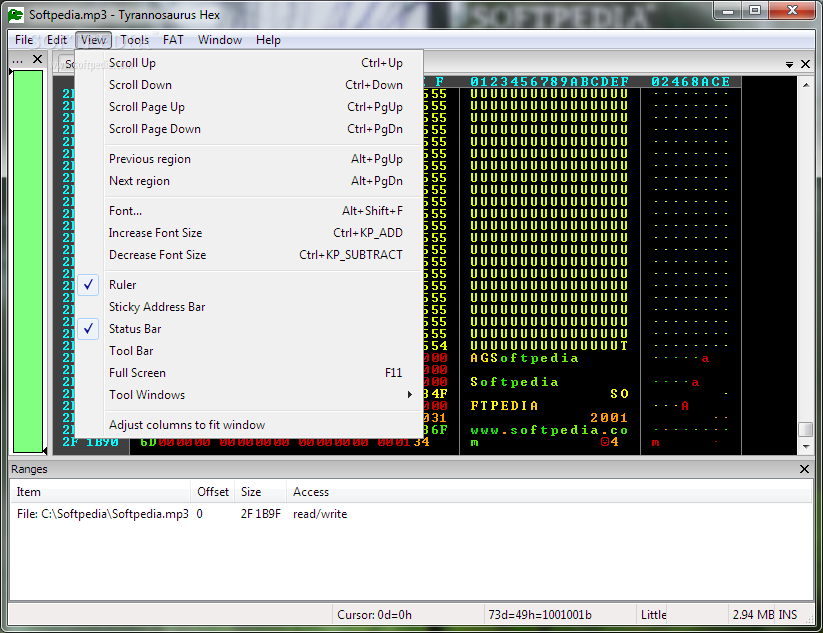Viewport: 823px width, 633px height.
Task: Close the open View menu
Action: (93, 40)
